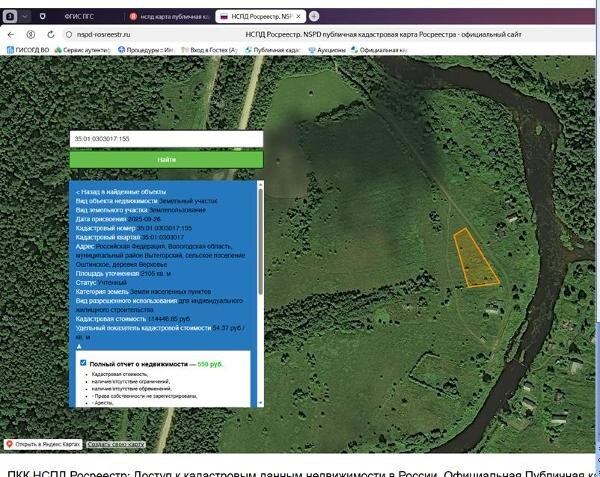This screenshot has height=477, width=600.
Task: Open the Процедуры bookmark
Action: (x=146, y=50)
